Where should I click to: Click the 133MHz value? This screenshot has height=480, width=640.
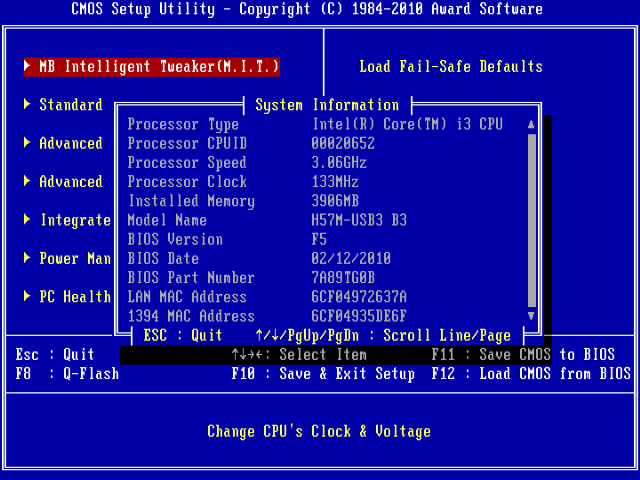point(335,182)
